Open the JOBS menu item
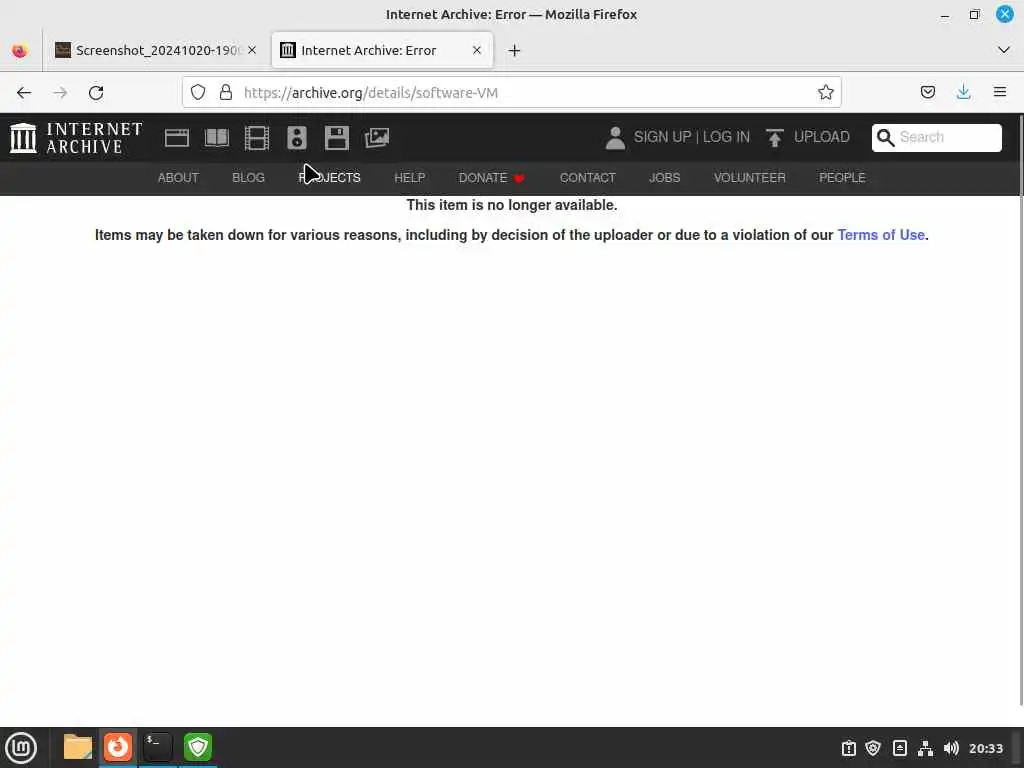 click(x=664, y=178)
